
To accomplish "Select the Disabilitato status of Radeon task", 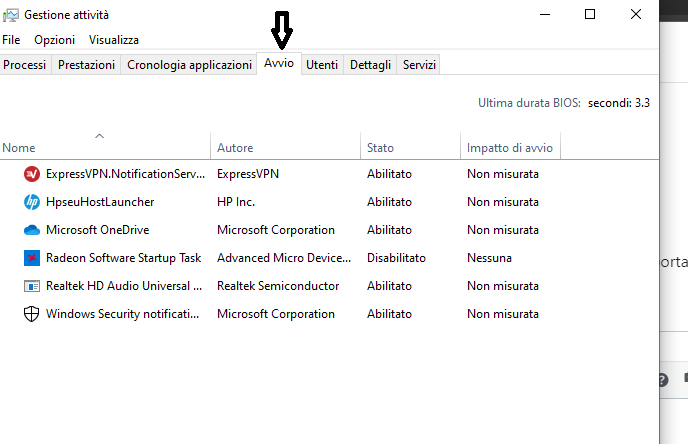I will [x=396, y=258].
